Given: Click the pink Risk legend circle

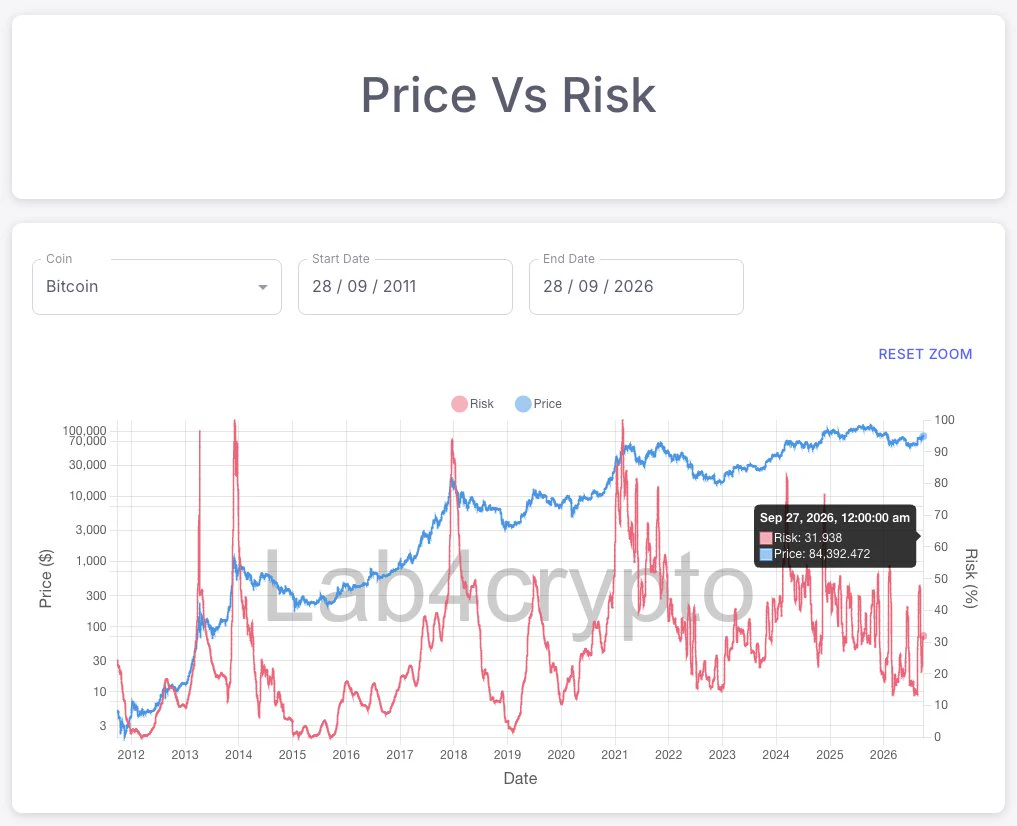Looking at the screenshot, I should (459, 404).
